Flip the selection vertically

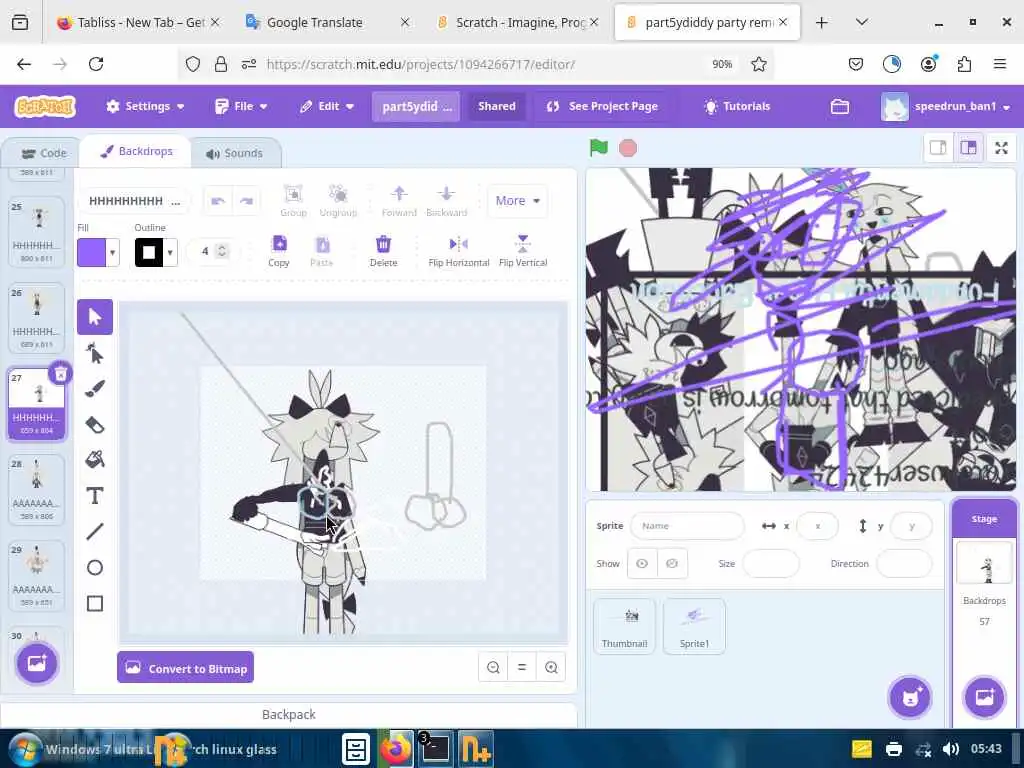click(x=522, y=251)
